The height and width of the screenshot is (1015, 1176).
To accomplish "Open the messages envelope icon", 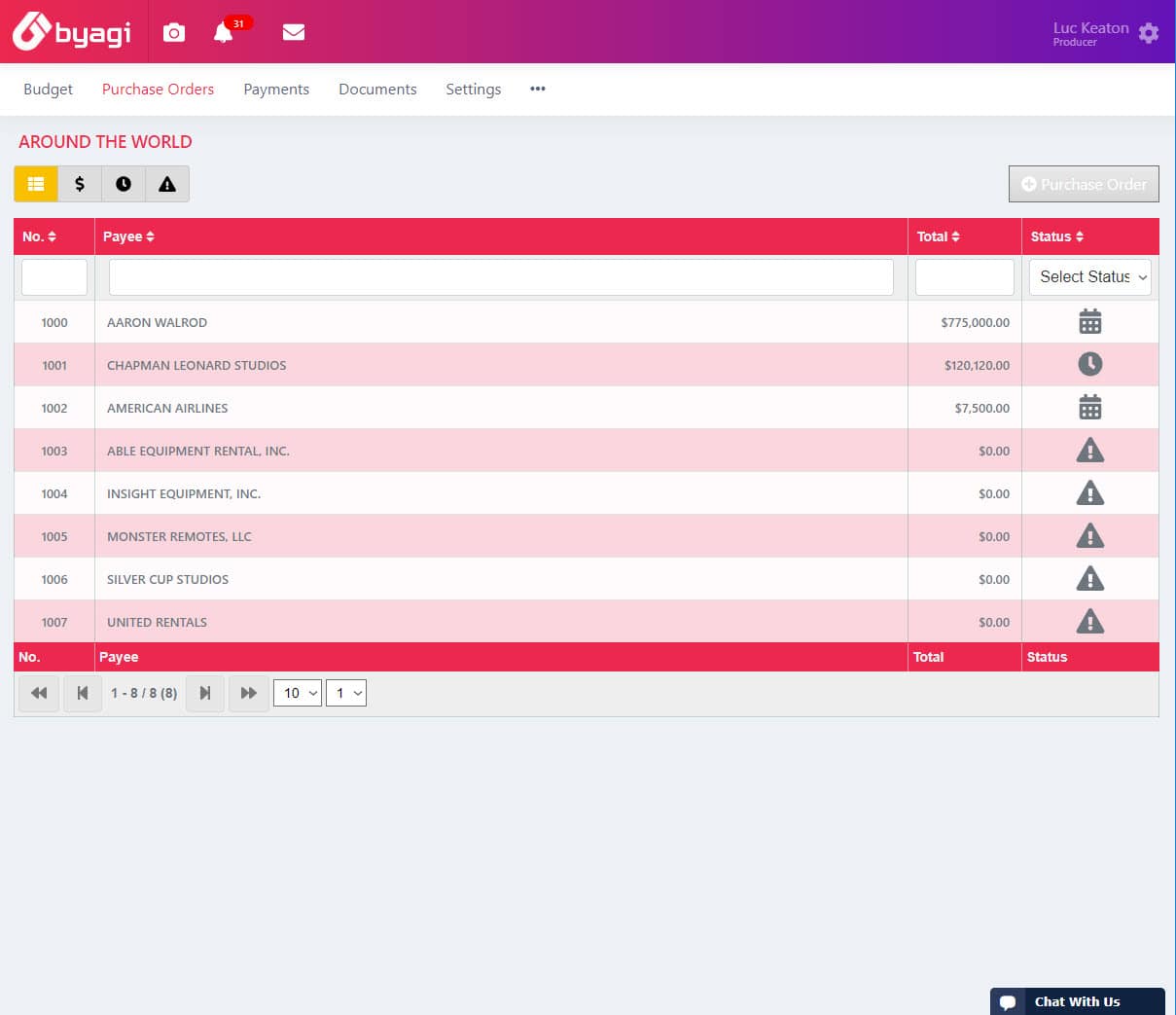I will click(294, 32).
